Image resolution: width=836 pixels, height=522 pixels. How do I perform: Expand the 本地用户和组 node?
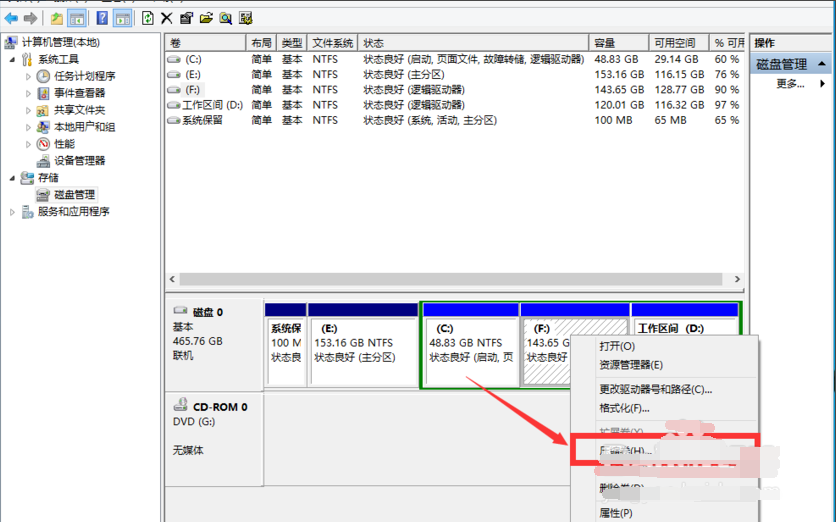coord(28,127)
